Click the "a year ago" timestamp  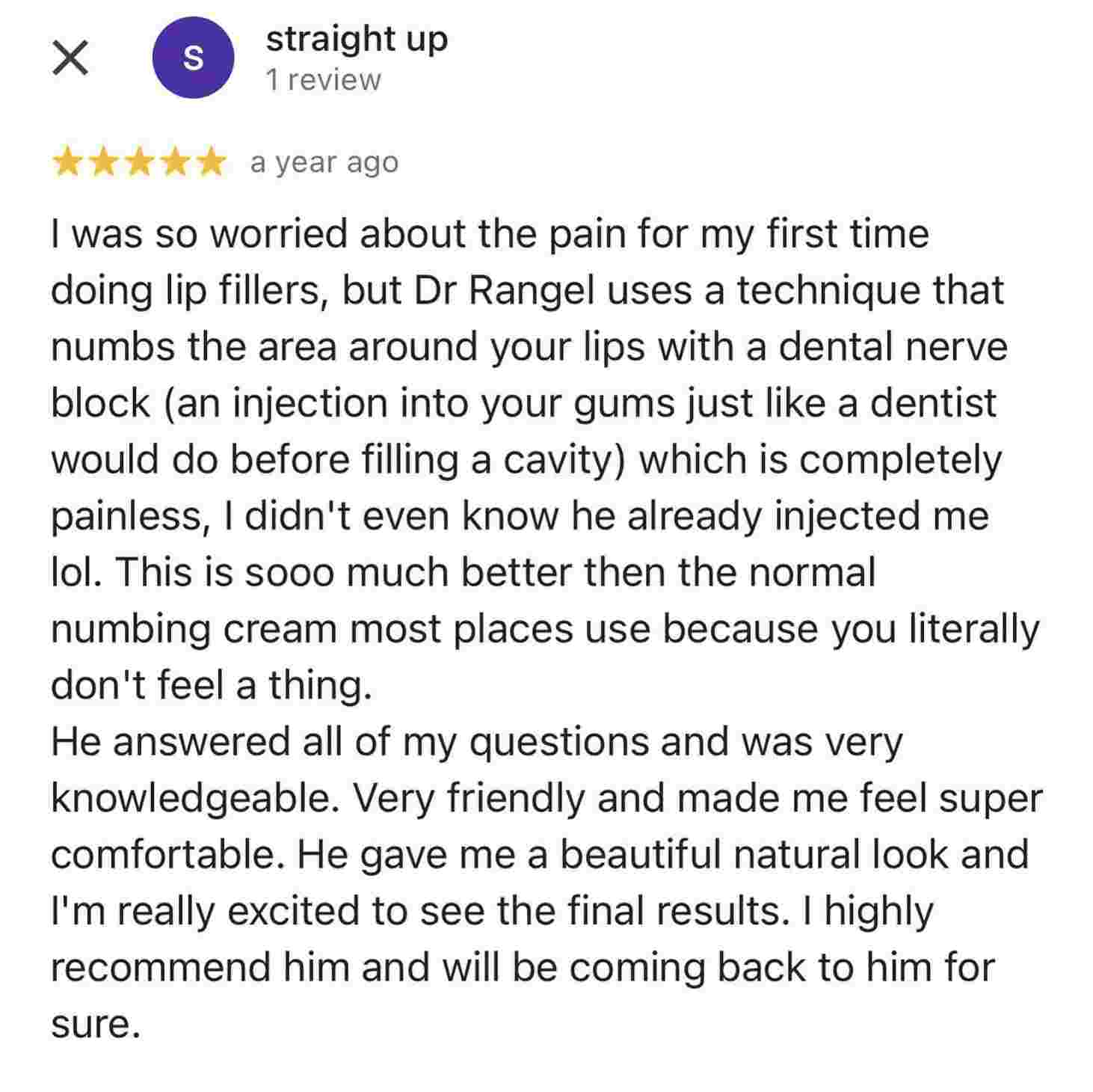[x=324, y=162]
